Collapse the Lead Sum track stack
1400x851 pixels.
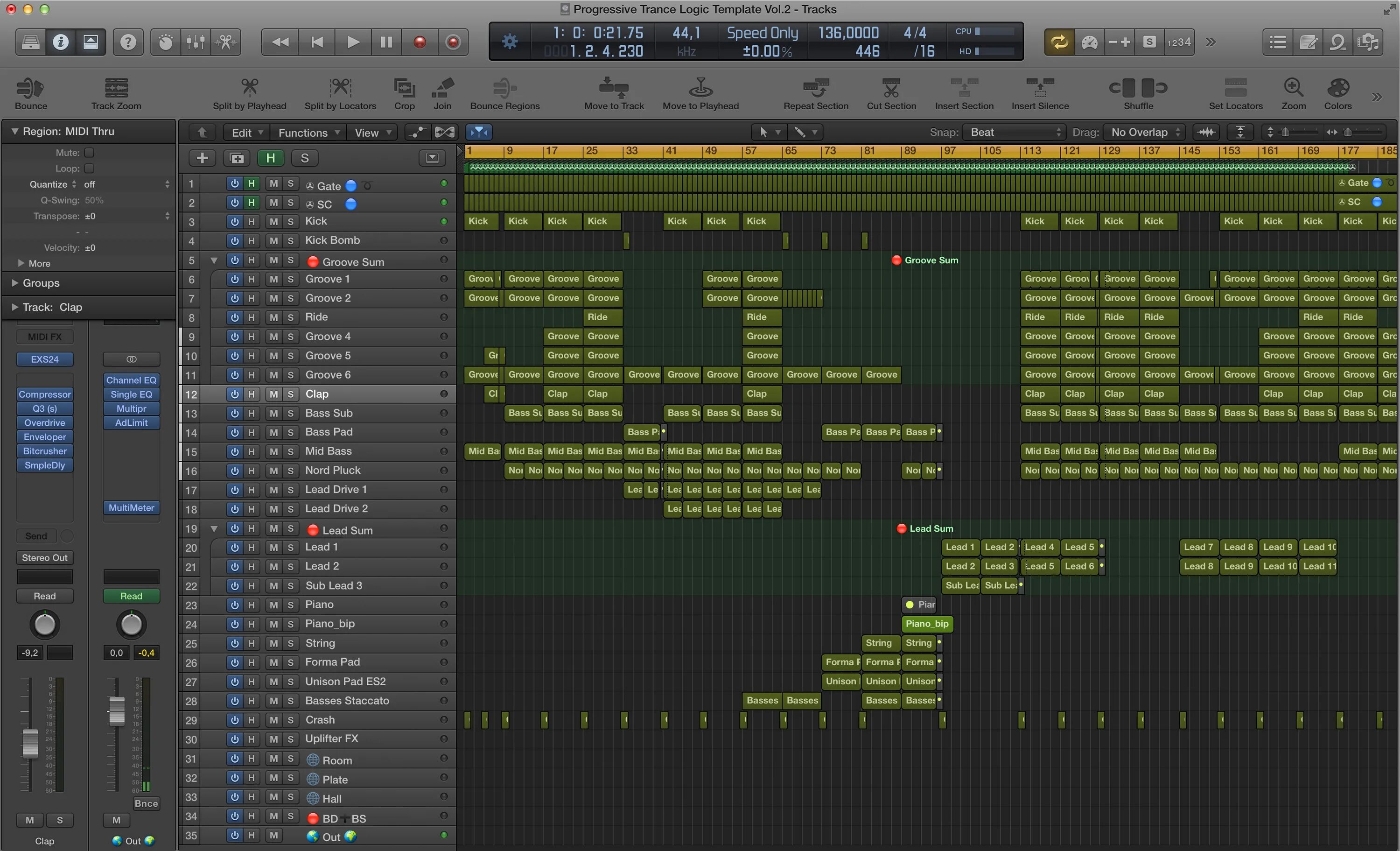click(x=214, y=529)
